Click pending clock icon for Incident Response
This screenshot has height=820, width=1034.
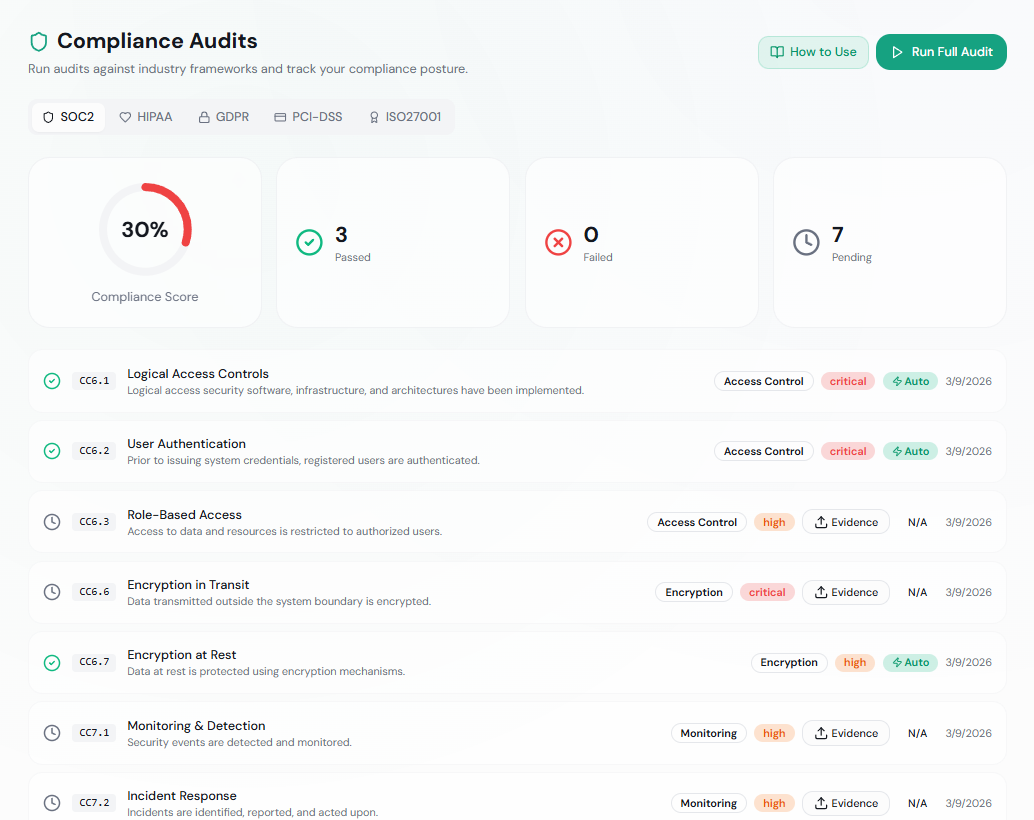(52, 803)
